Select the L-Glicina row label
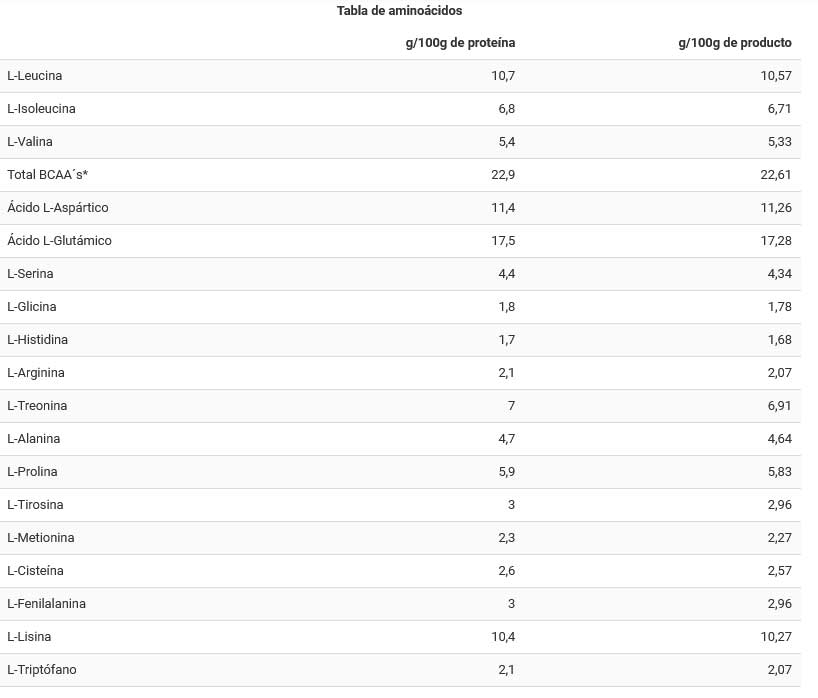Viewport: 818px width, 698px height. pyautogui.click(x=32, y=307)
